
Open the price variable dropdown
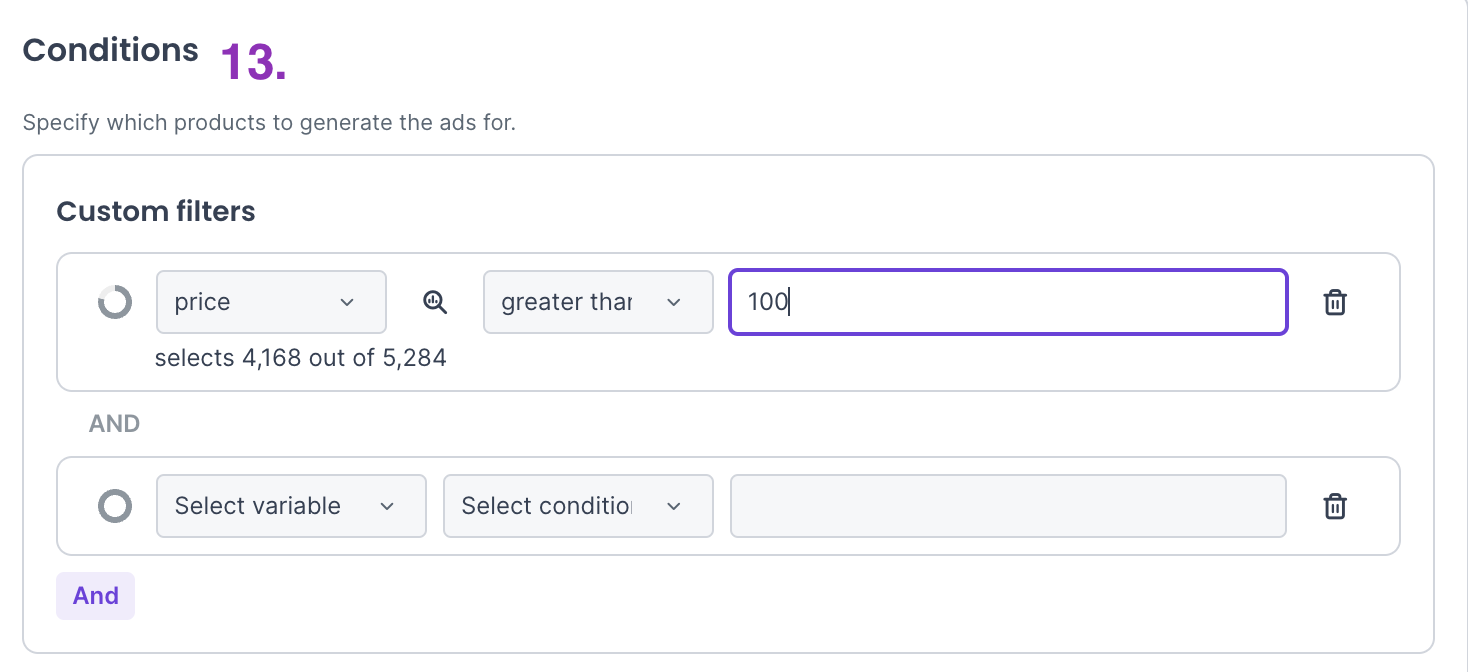[271, 302]
